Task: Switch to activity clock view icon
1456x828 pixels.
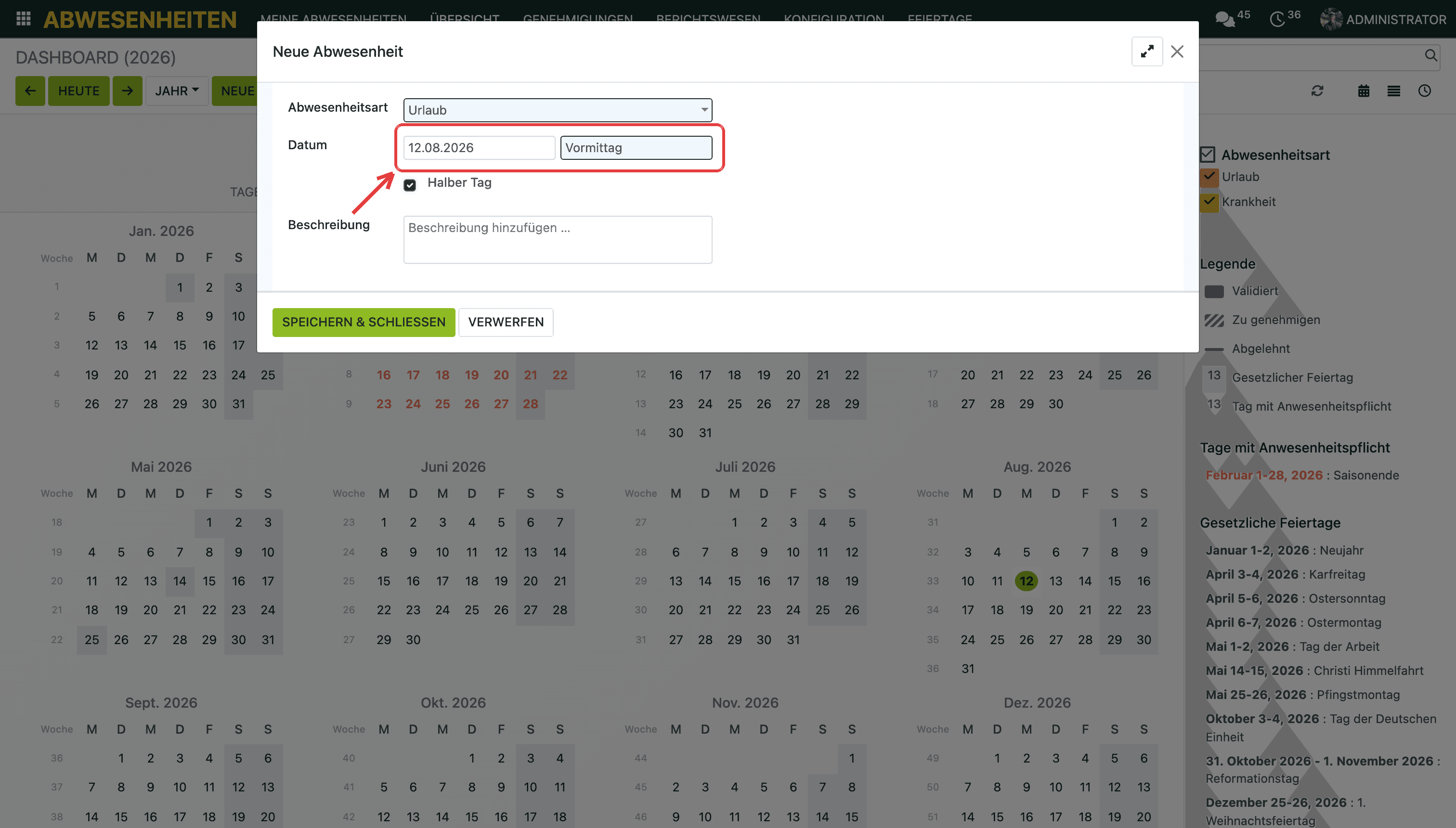Action: 1424,91
